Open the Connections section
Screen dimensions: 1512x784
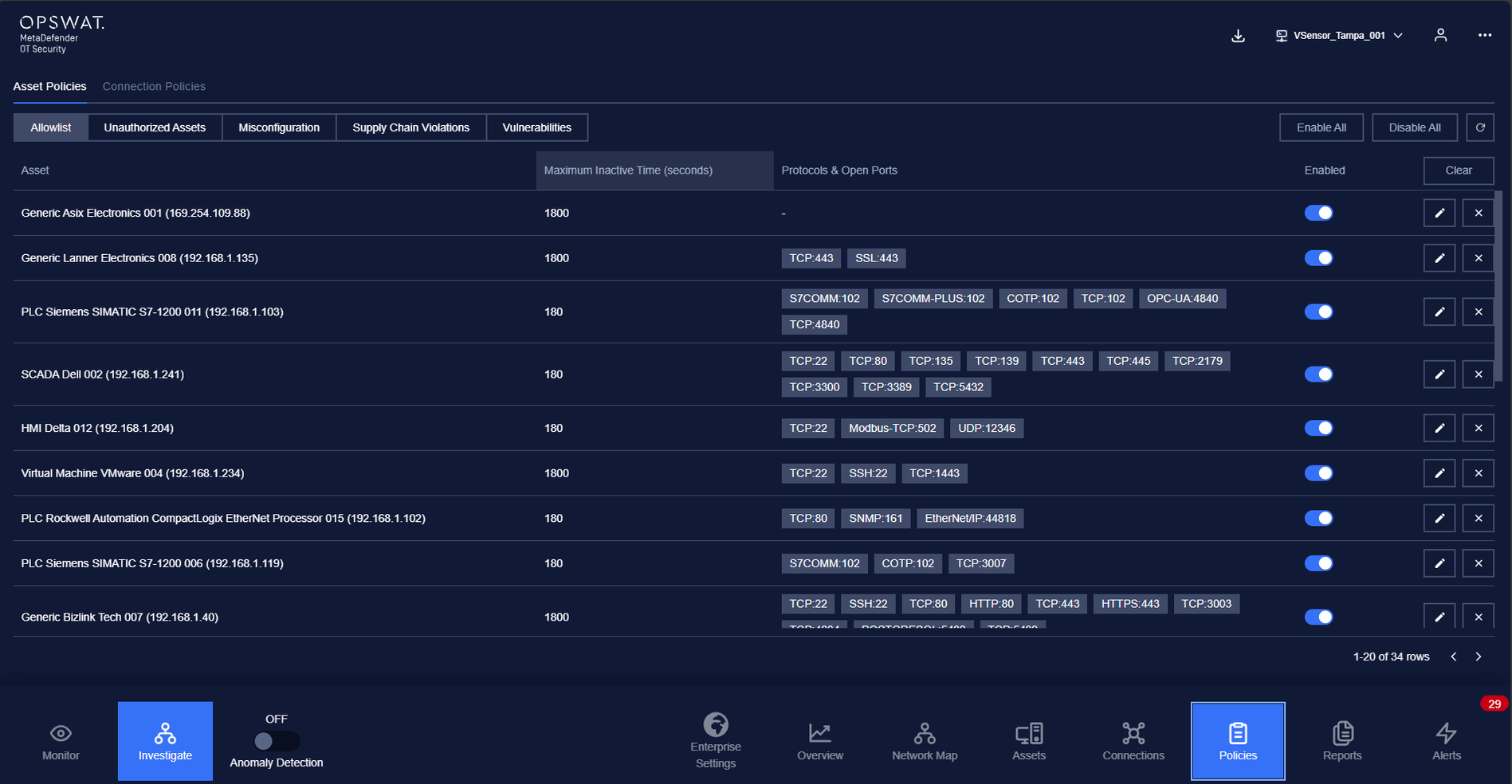(x=1133, y=742)
